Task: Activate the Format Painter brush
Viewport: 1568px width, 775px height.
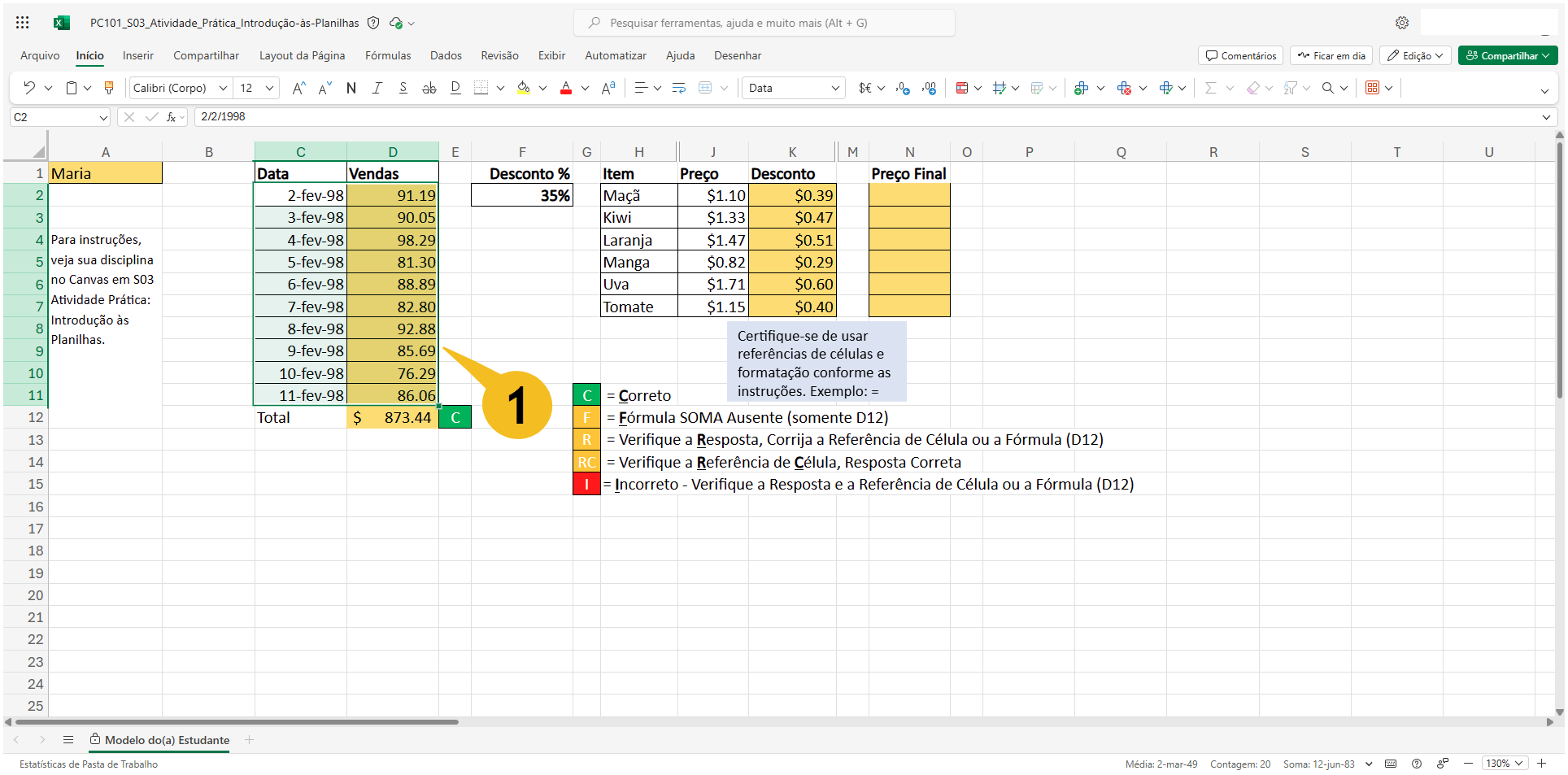Action: coord(109,88)
